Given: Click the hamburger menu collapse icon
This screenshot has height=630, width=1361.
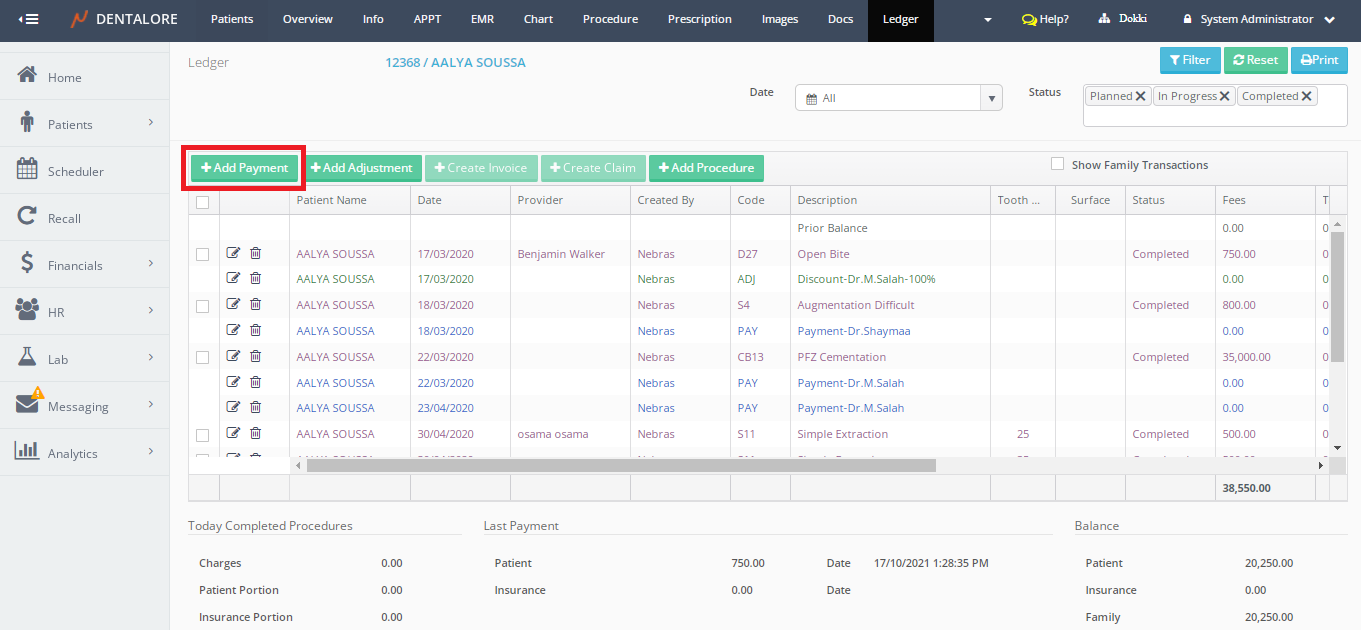Looking at the screenshot, I should (28, 19).
